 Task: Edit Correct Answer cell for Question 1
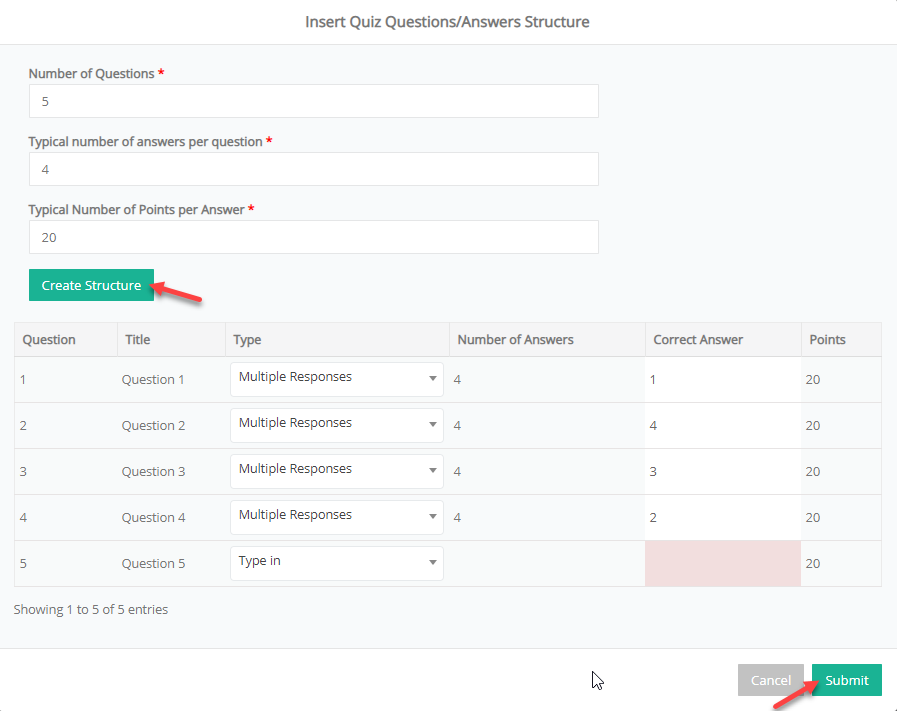click(x=723, y=379)
